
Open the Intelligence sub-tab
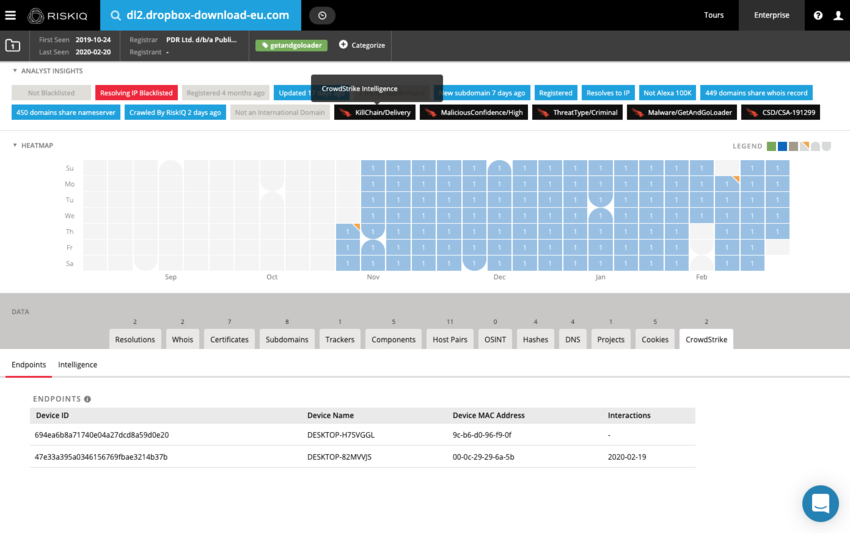point(78,365)
